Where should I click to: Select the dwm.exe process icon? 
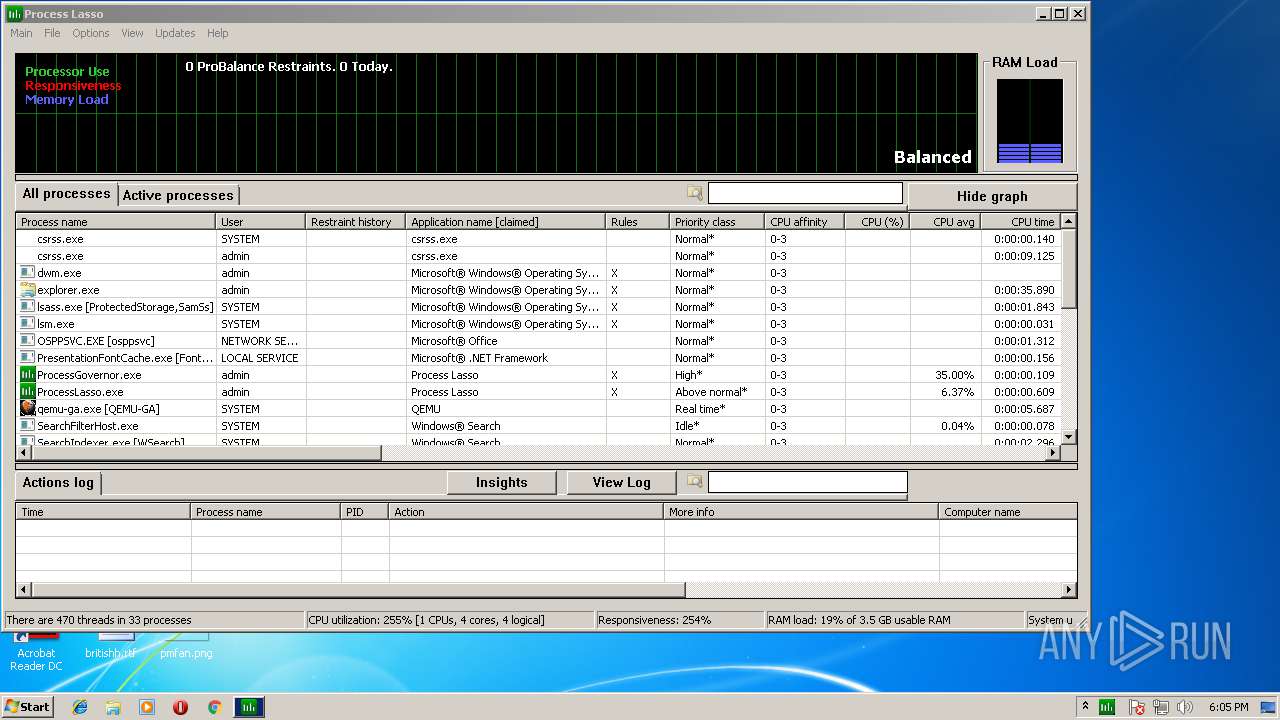coord(27,273)
